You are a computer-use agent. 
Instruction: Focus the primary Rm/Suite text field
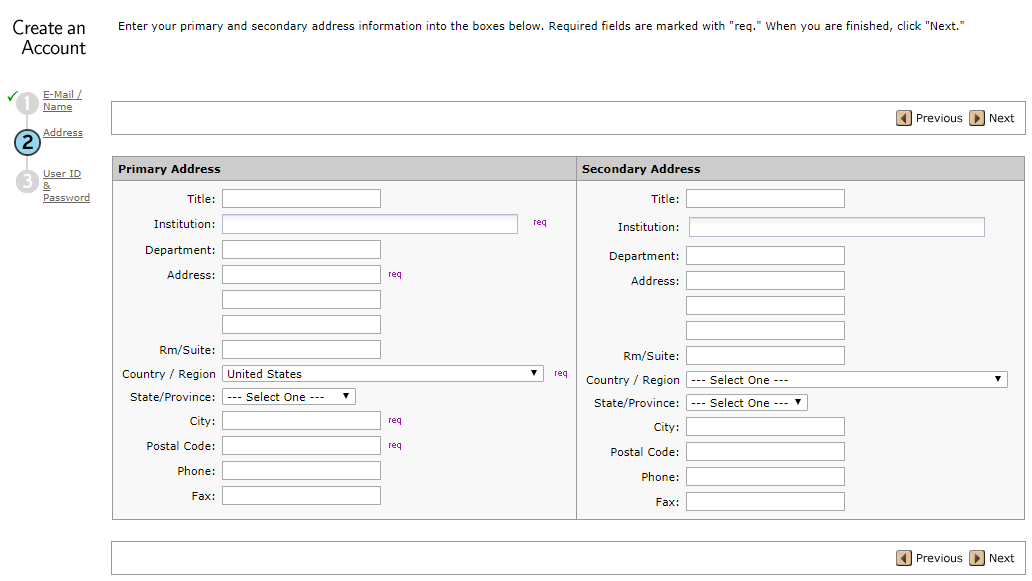point(301,349)
